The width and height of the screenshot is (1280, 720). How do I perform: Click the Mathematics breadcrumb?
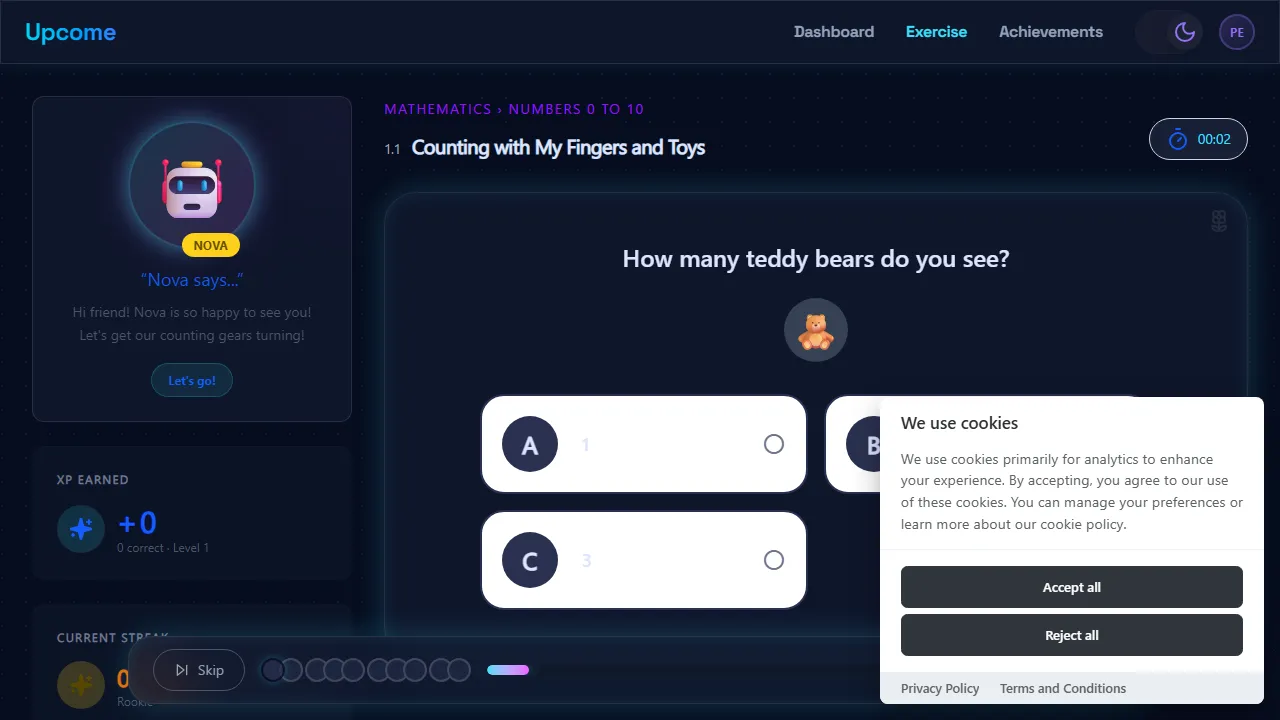[438, 109]
